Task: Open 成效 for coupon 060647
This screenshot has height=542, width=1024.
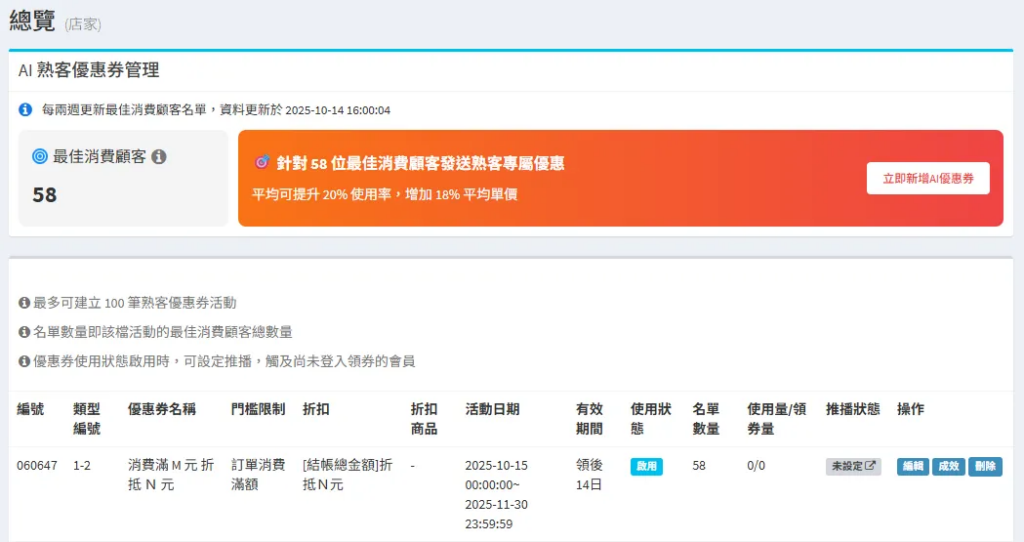Action: pos(948,466)
